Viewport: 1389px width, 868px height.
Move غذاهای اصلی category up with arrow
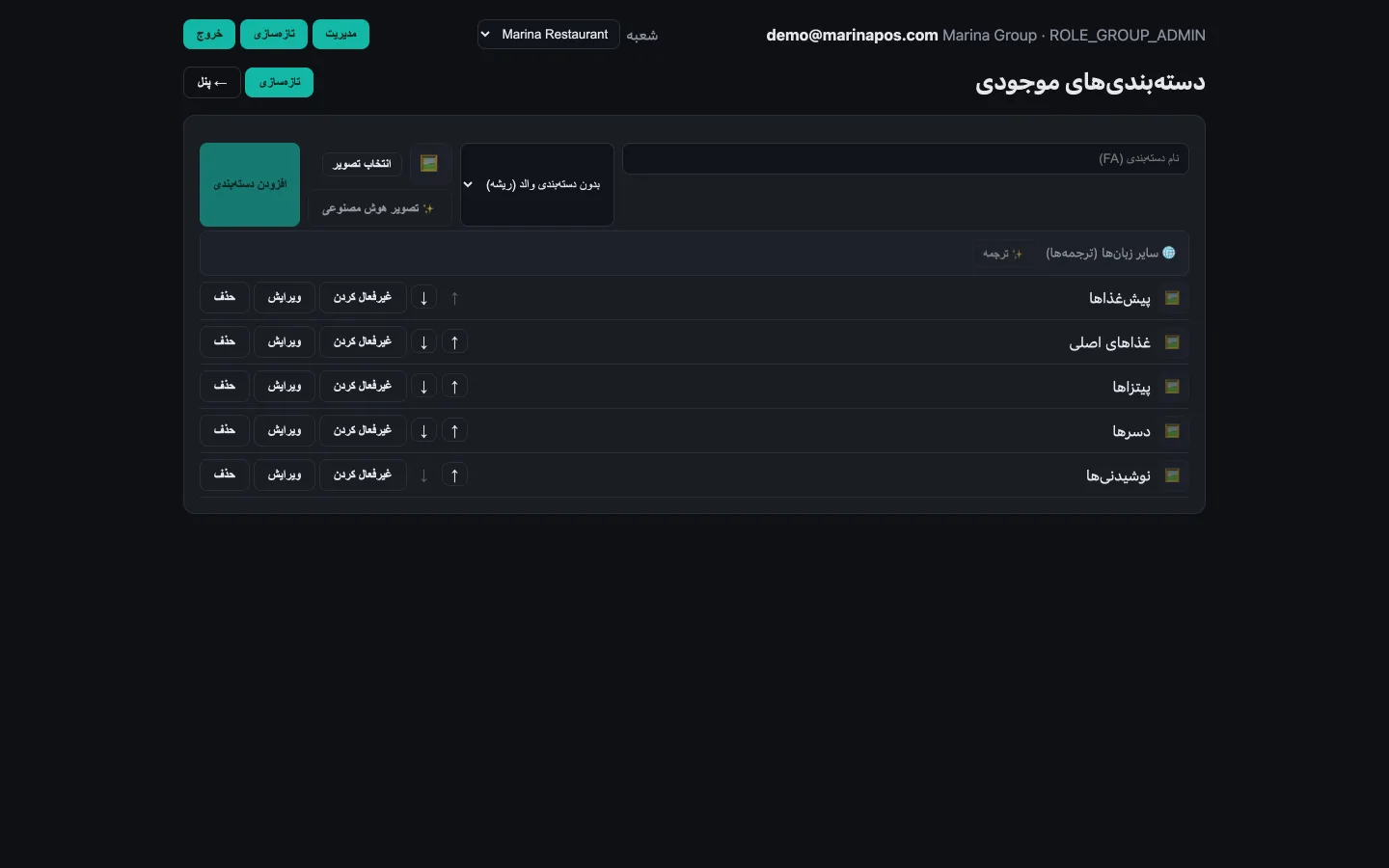pyautogui.click(x=454, y=342)
